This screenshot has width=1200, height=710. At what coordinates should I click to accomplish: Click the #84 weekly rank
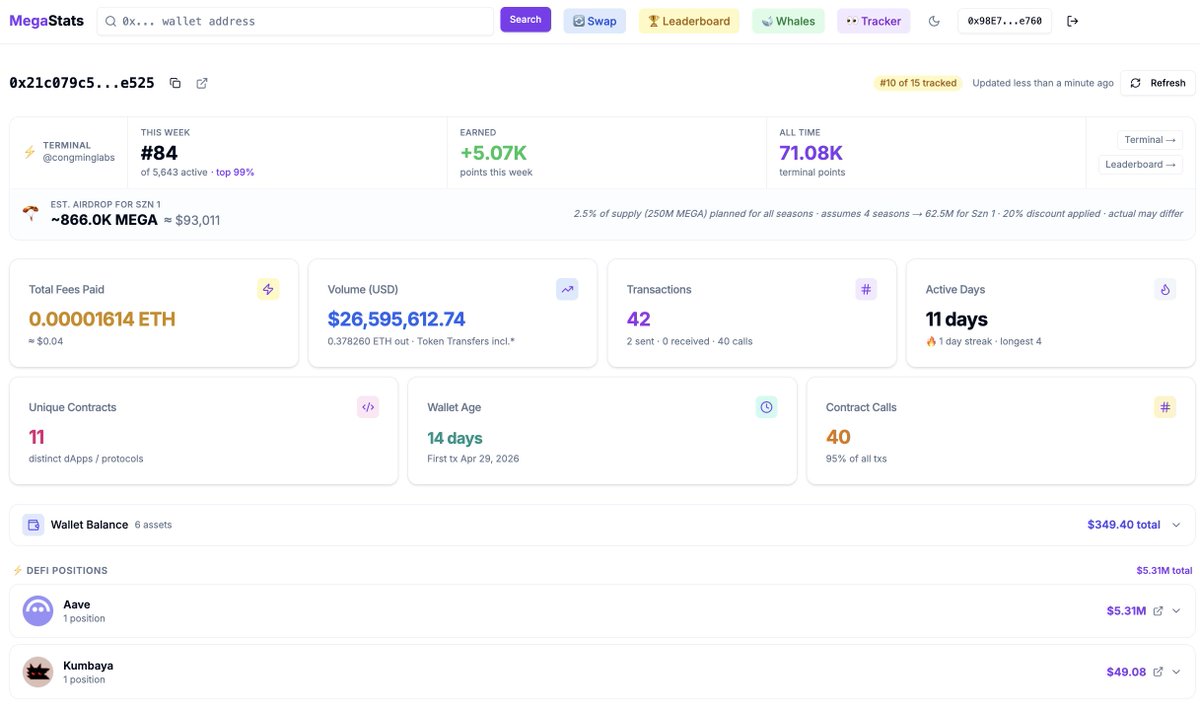159,152
